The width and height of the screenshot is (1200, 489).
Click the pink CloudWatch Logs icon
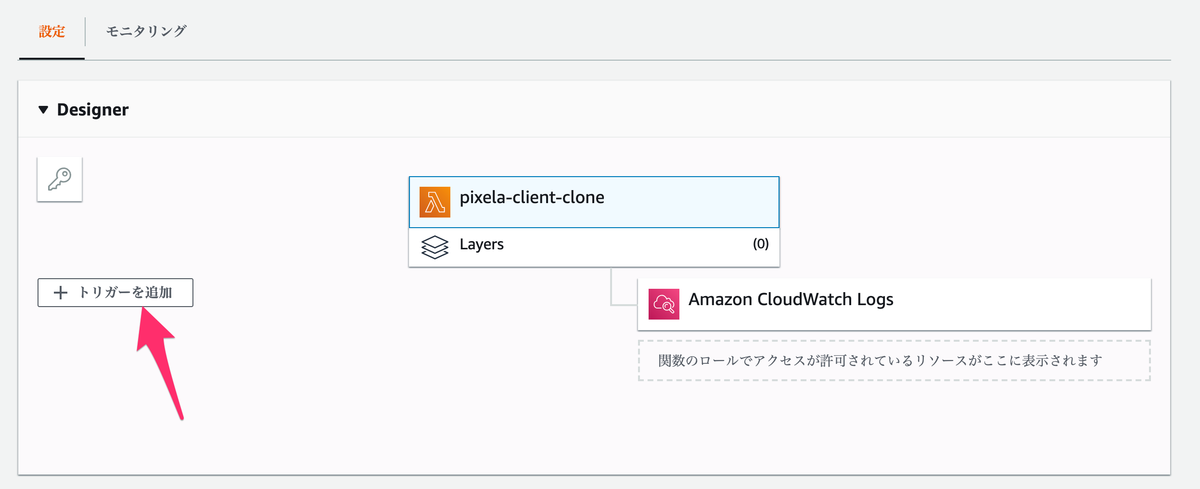tap(664, 303)
